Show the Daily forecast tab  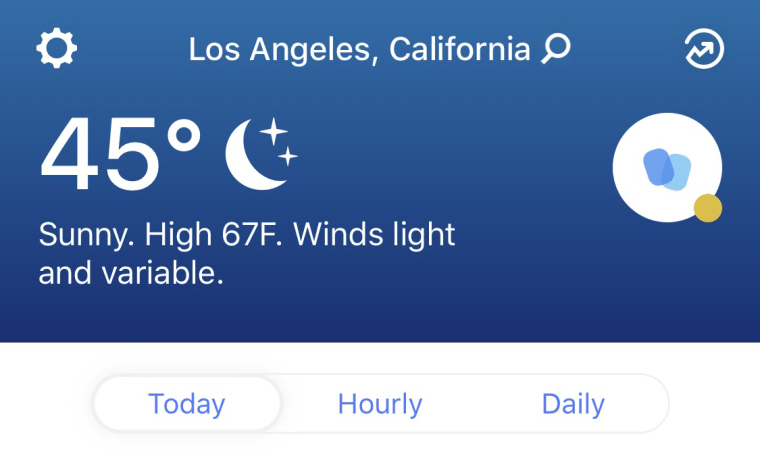(x=573, y=404)
